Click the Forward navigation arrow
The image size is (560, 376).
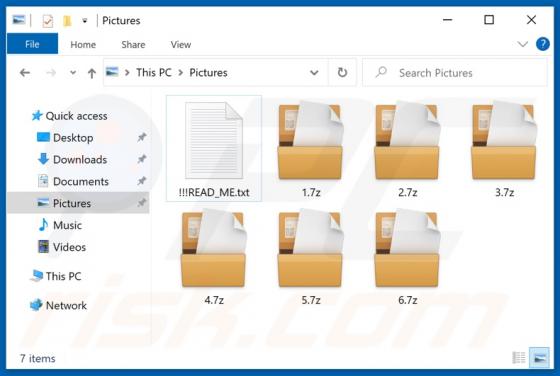tap(51, 73)
